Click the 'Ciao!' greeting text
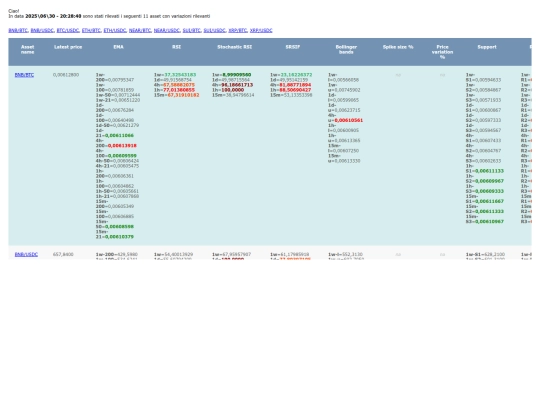The height and width of the screenshot is (405, 540). tap(14, 11)
